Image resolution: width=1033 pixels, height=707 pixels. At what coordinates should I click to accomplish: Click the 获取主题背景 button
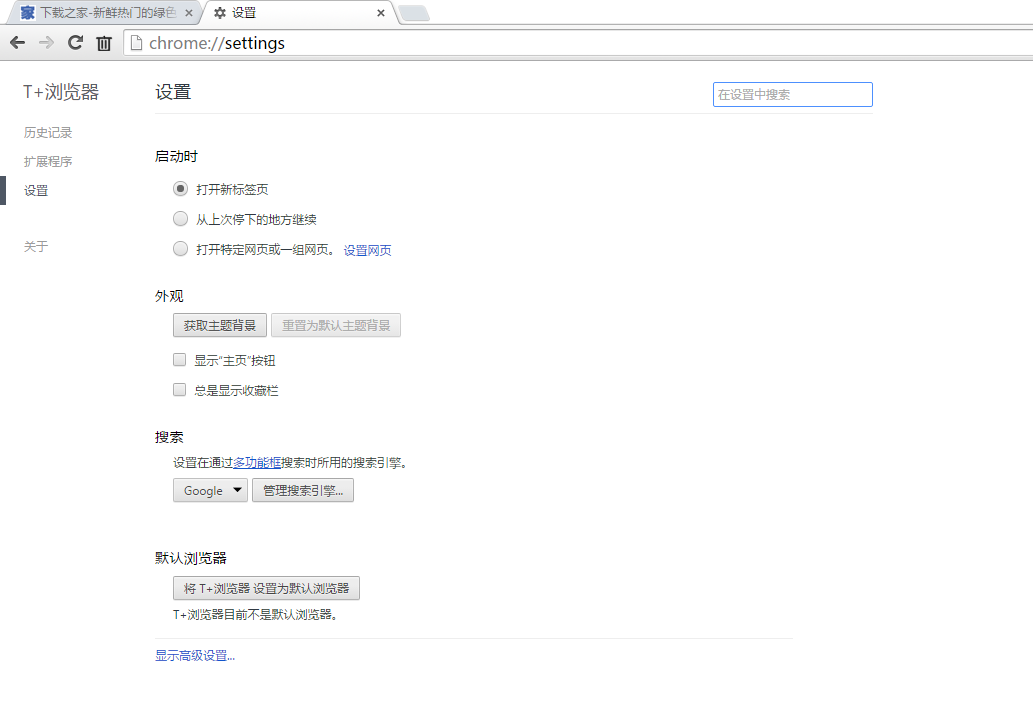(x=219, y=325)
